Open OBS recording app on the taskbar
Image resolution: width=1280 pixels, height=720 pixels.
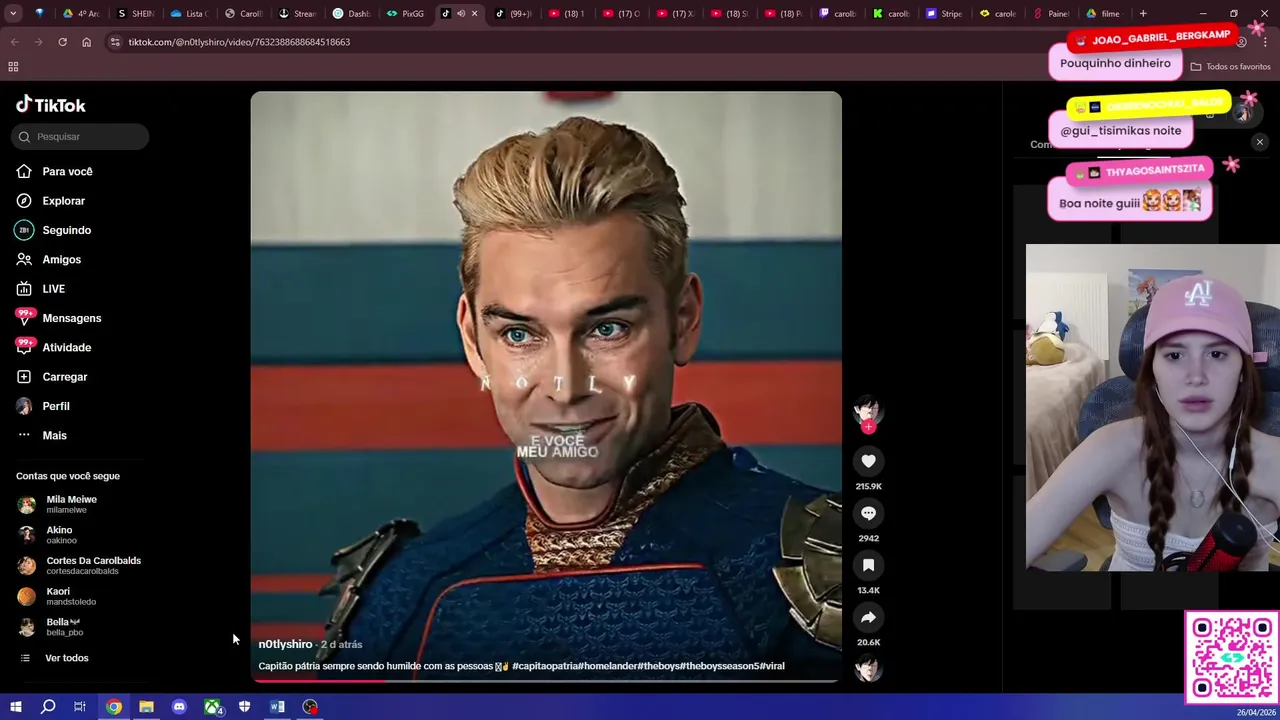310,707
